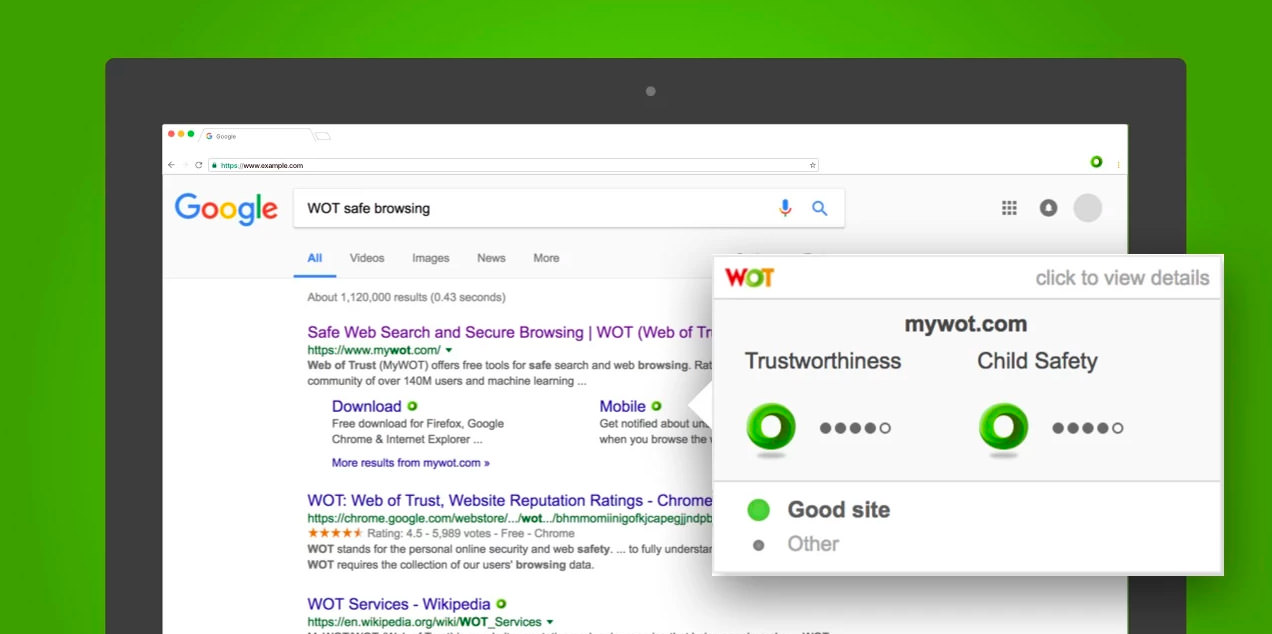Viewport: 1272px width, 634px height.
Task: Click the Trustworthiness confidence dots
Action: 855,428
